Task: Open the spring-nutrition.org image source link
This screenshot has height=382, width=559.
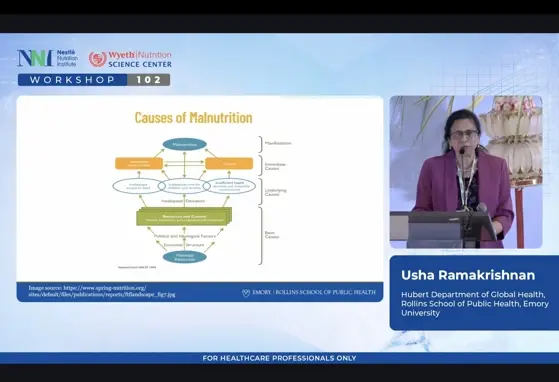Action: pos(102,291)
